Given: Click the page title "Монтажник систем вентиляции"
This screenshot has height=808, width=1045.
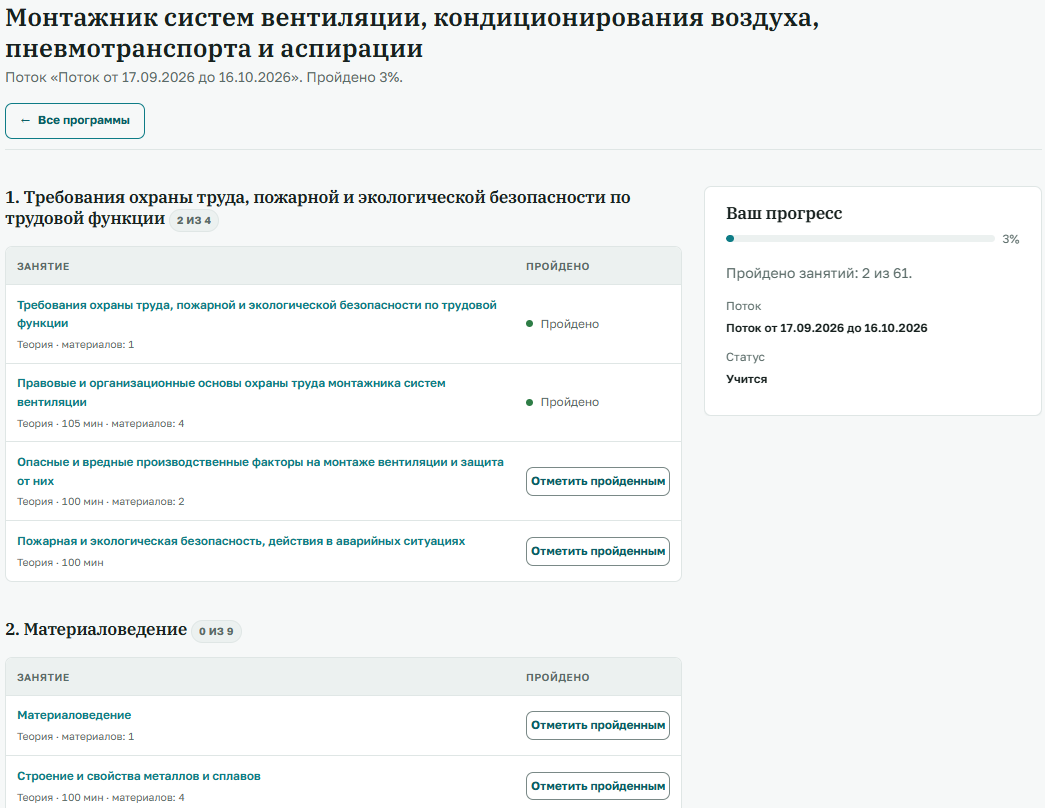Looking at the screenshot, I should click(412, 33).
